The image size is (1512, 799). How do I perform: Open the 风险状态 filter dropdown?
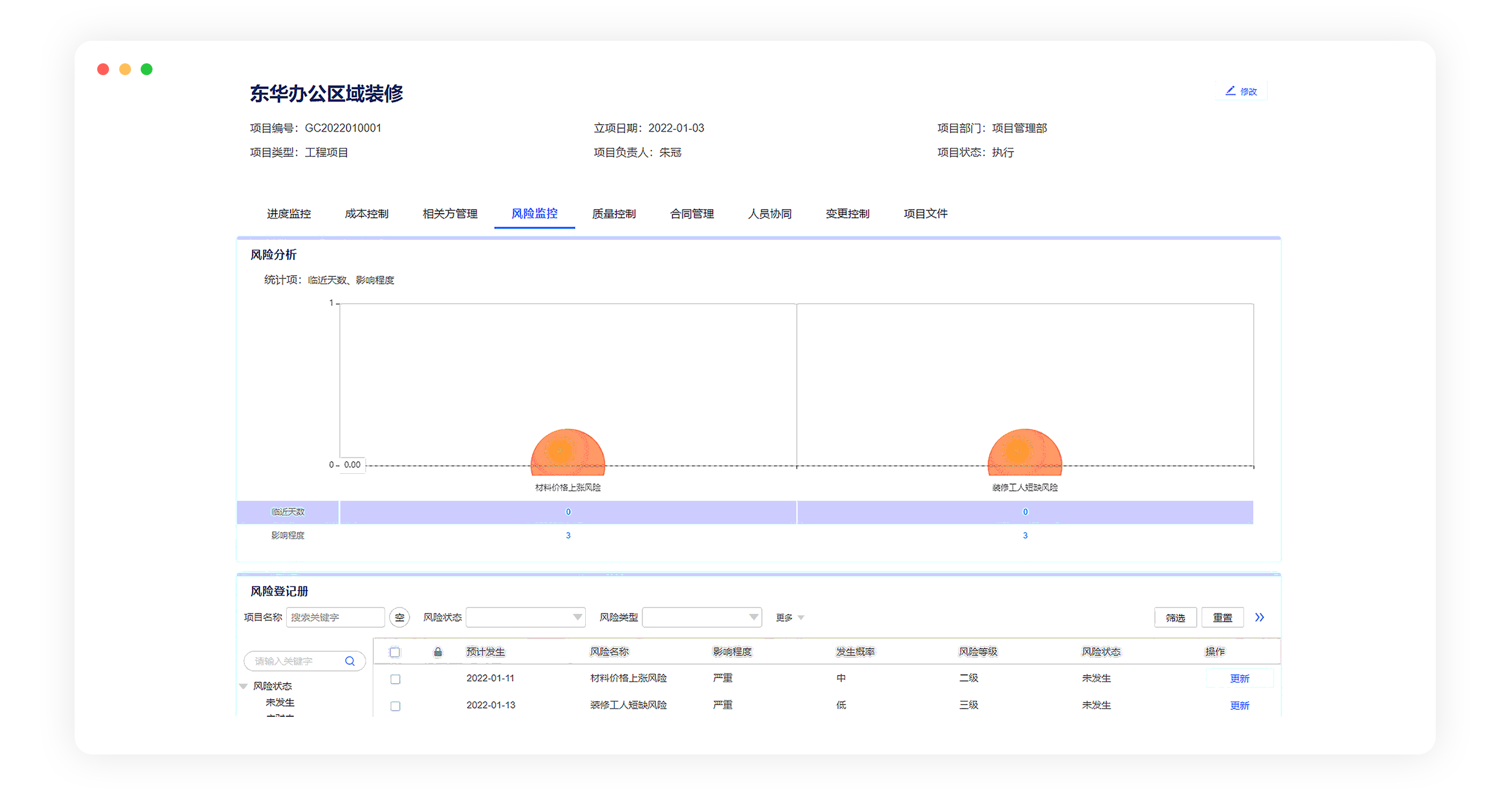(525, 617)
